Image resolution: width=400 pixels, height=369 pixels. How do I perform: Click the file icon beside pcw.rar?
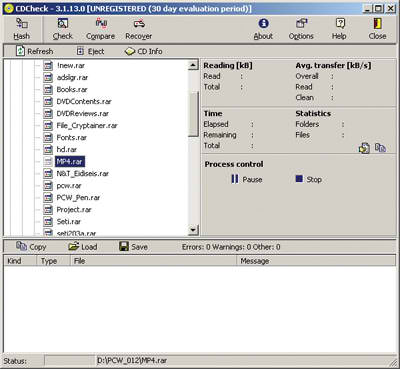(x=48, y=186)
